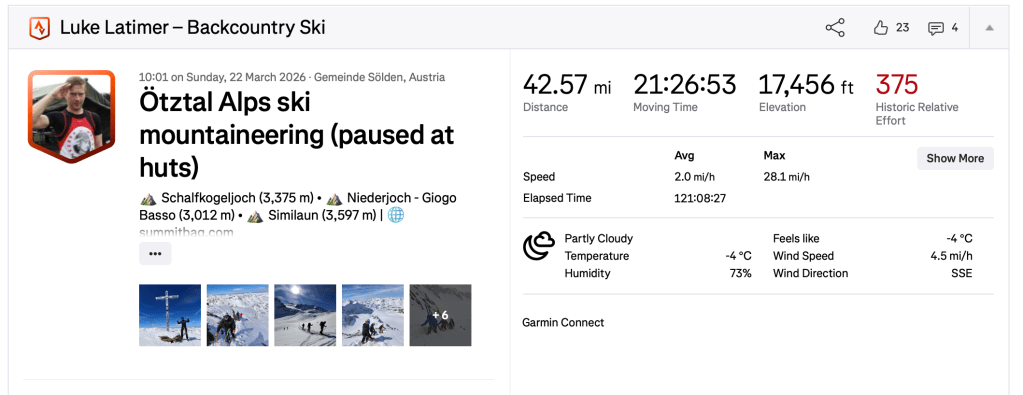Click the Historic Relative Effort label

point(917,114)
